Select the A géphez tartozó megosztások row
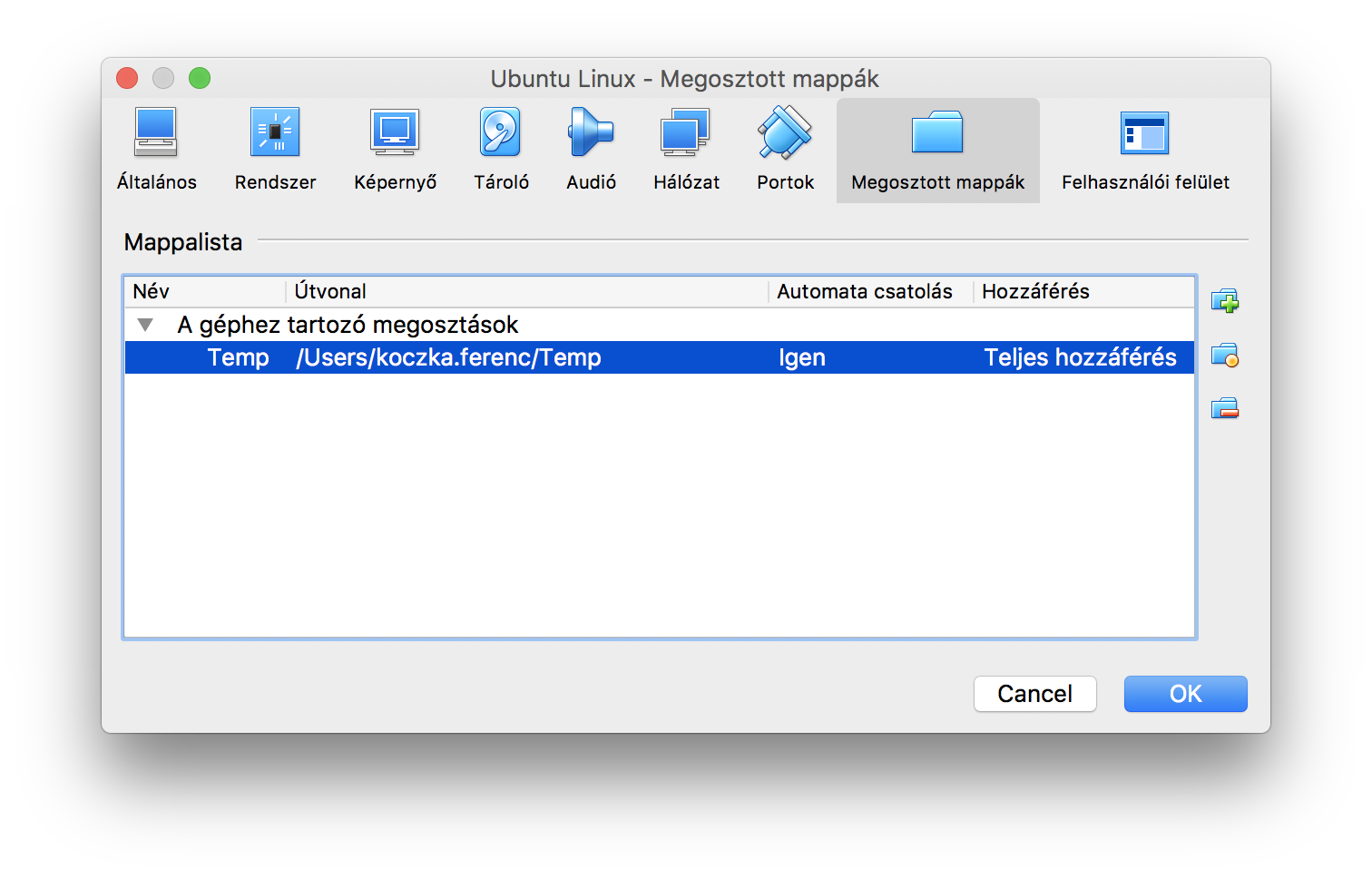This screenshot has height=878, width=1372. click(x=660, y=325)
